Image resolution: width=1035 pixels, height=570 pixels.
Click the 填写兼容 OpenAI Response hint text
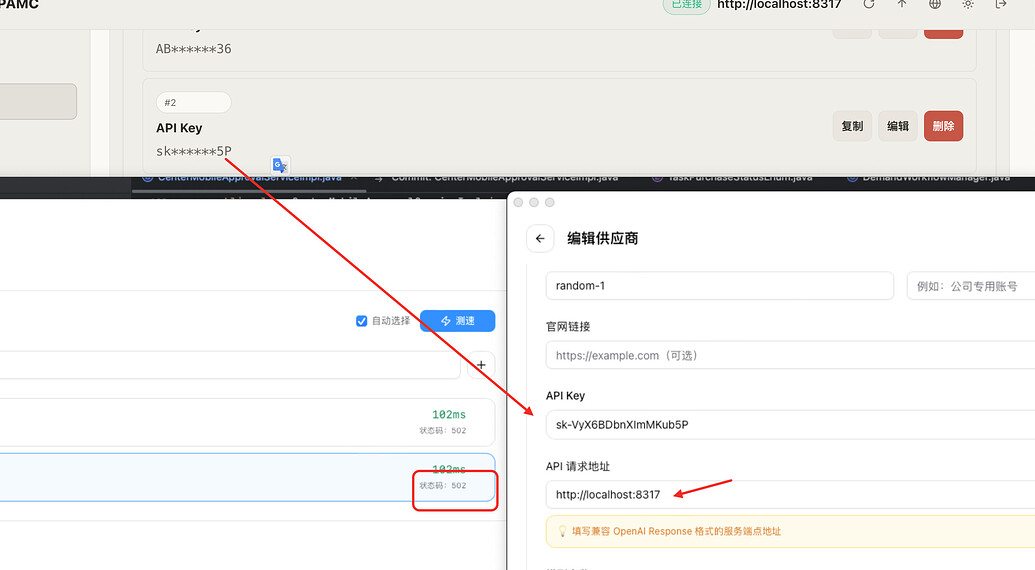[676, 531]
